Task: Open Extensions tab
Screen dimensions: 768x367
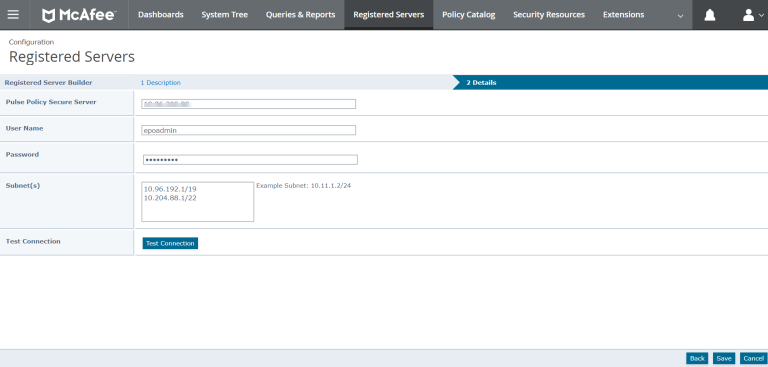Action: tap(624, 15)
